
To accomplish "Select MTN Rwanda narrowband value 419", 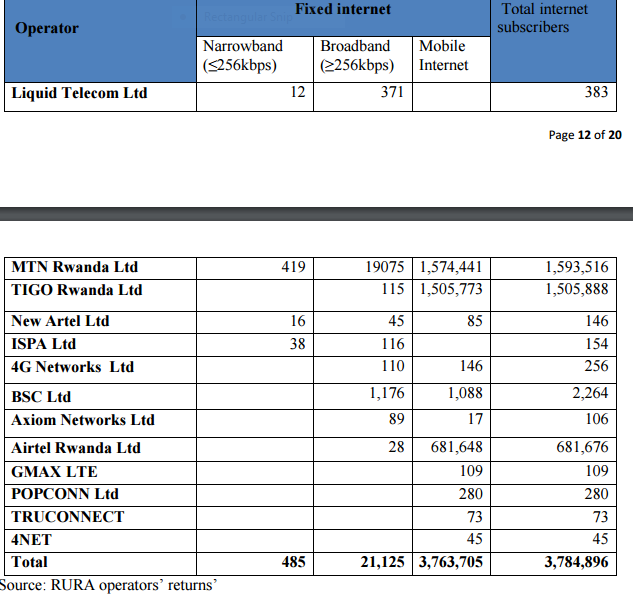I will (293, 267).
